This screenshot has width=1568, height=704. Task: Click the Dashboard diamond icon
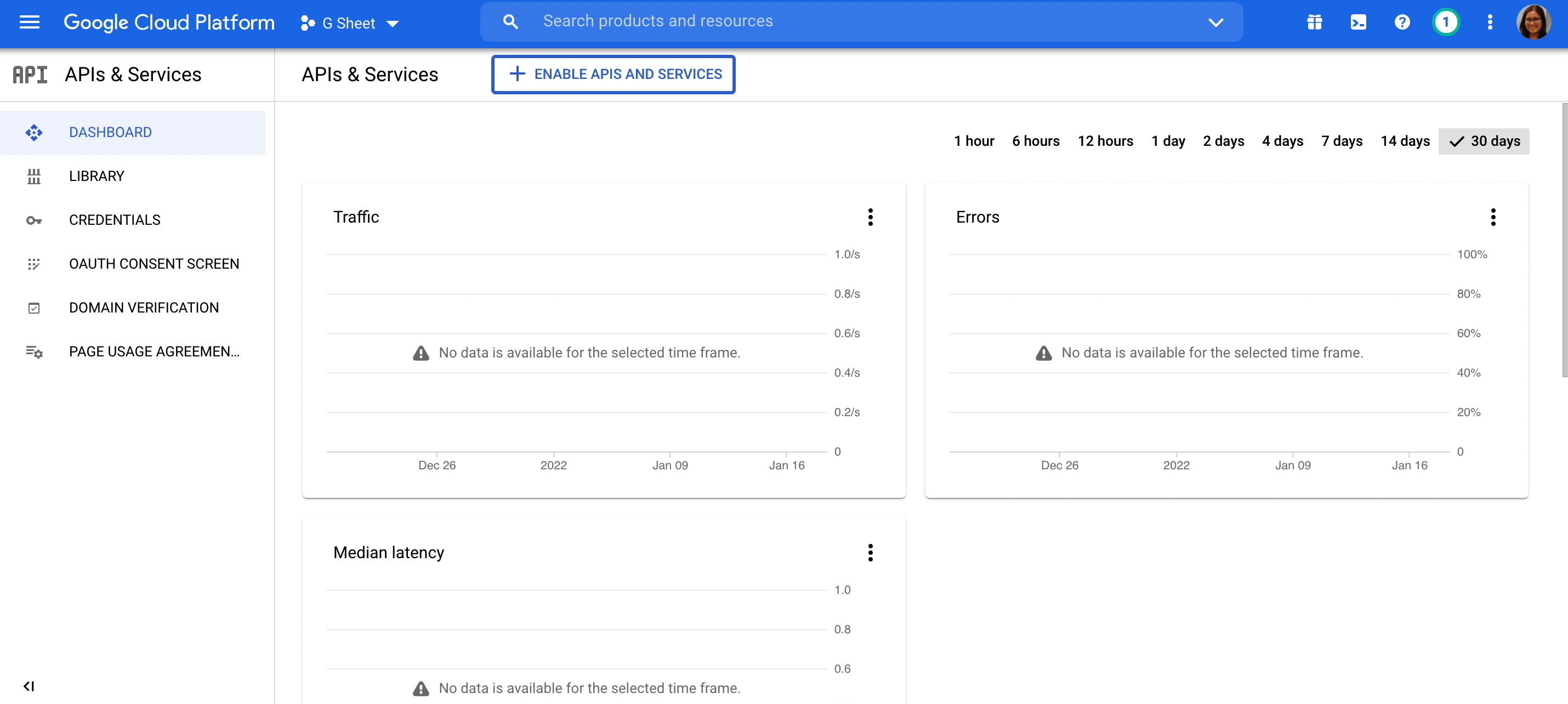point(33,132)
